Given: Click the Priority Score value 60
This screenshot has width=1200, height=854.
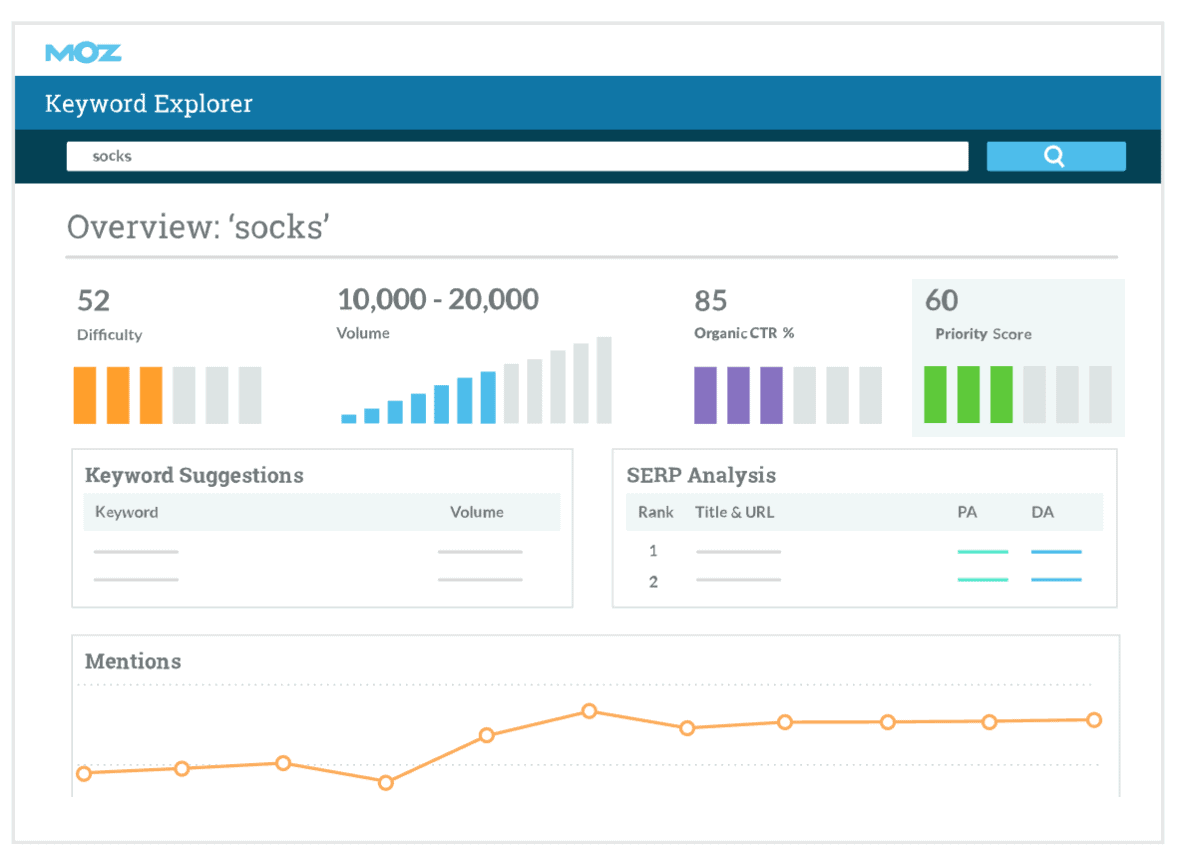Looking at the screenshot, I should pyautogui.click(x=941, y=300).
